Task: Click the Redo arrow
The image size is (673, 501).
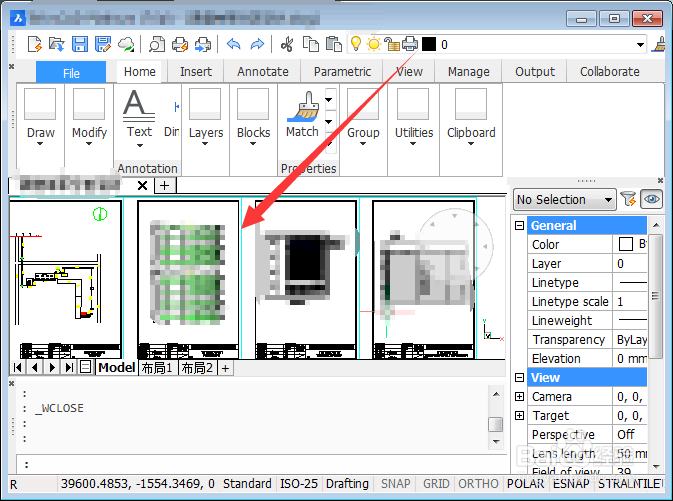Action: 257,44
